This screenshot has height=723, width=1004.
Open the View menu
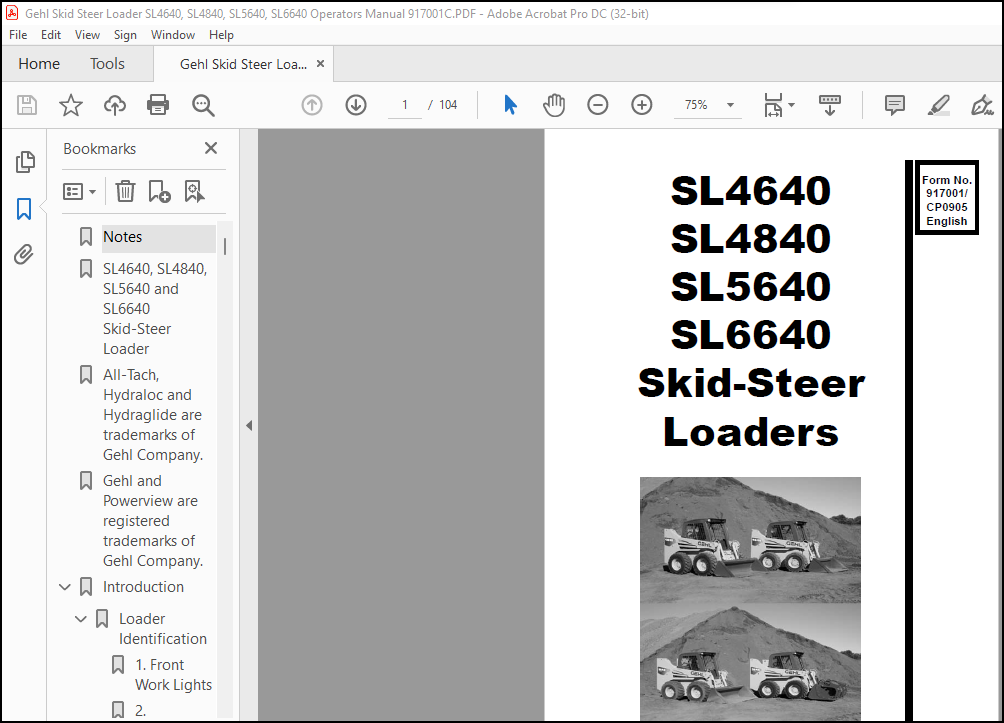click(87, 35)
